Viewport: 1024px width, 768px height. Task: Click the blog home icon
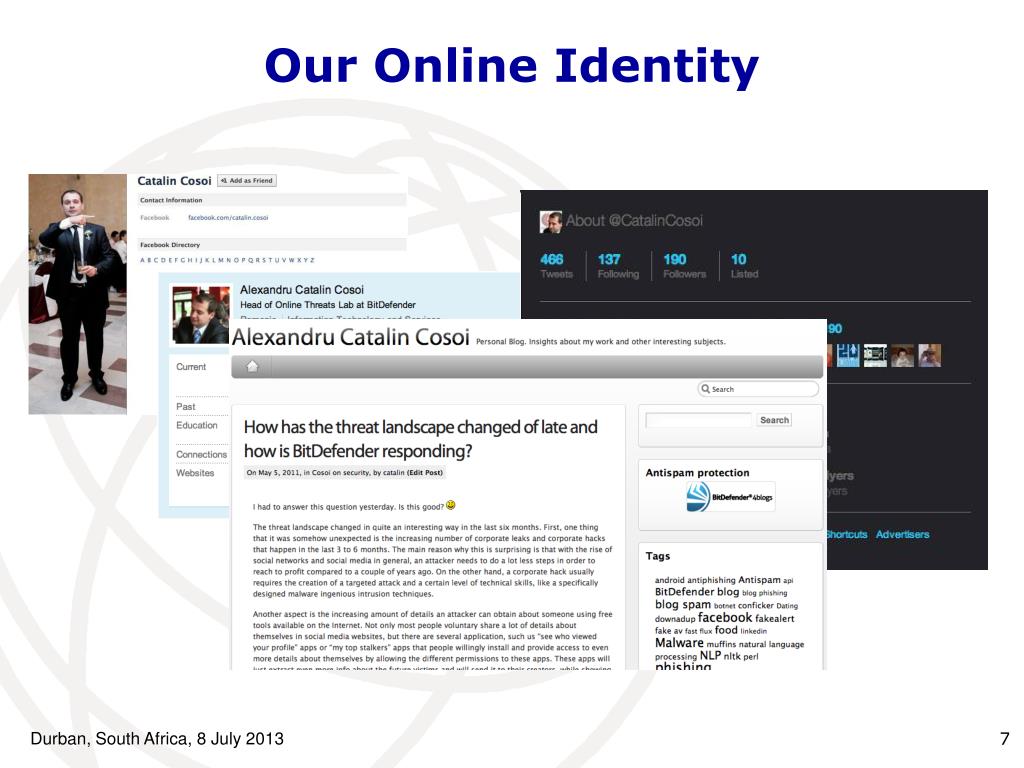(252, 366)
